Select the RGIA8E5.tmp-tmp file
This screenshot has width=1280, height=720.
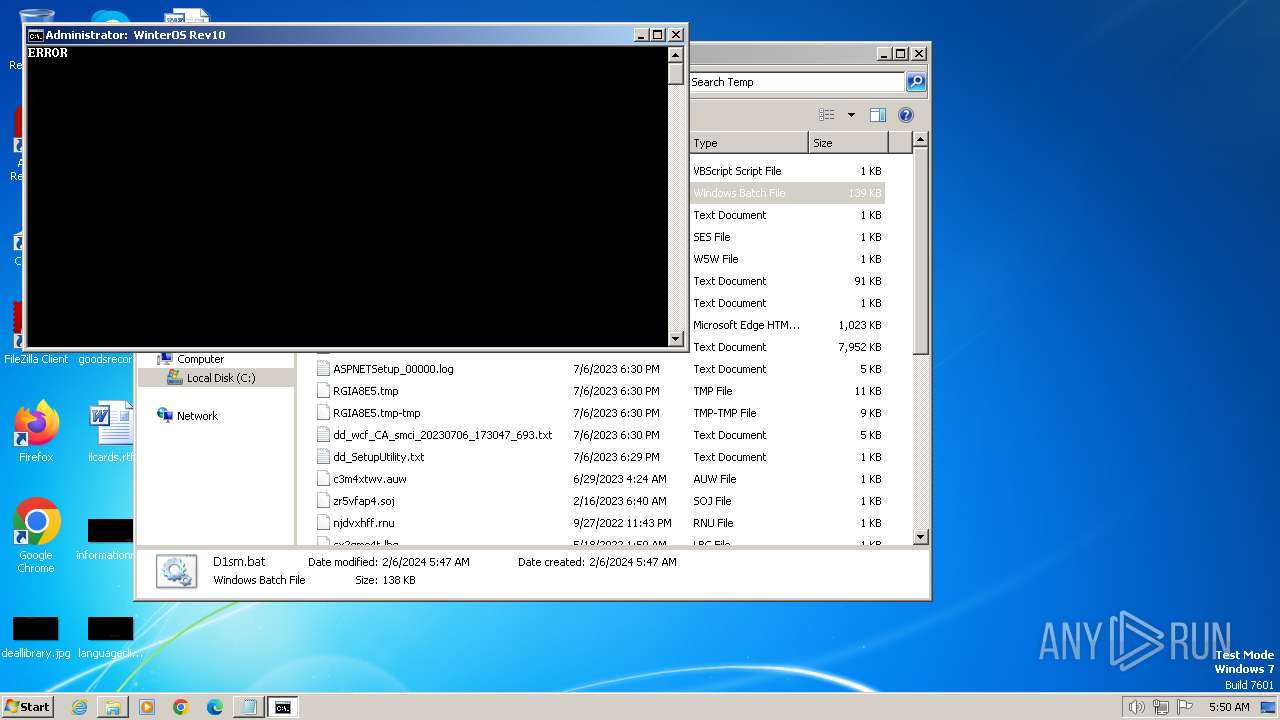[376, 413]
